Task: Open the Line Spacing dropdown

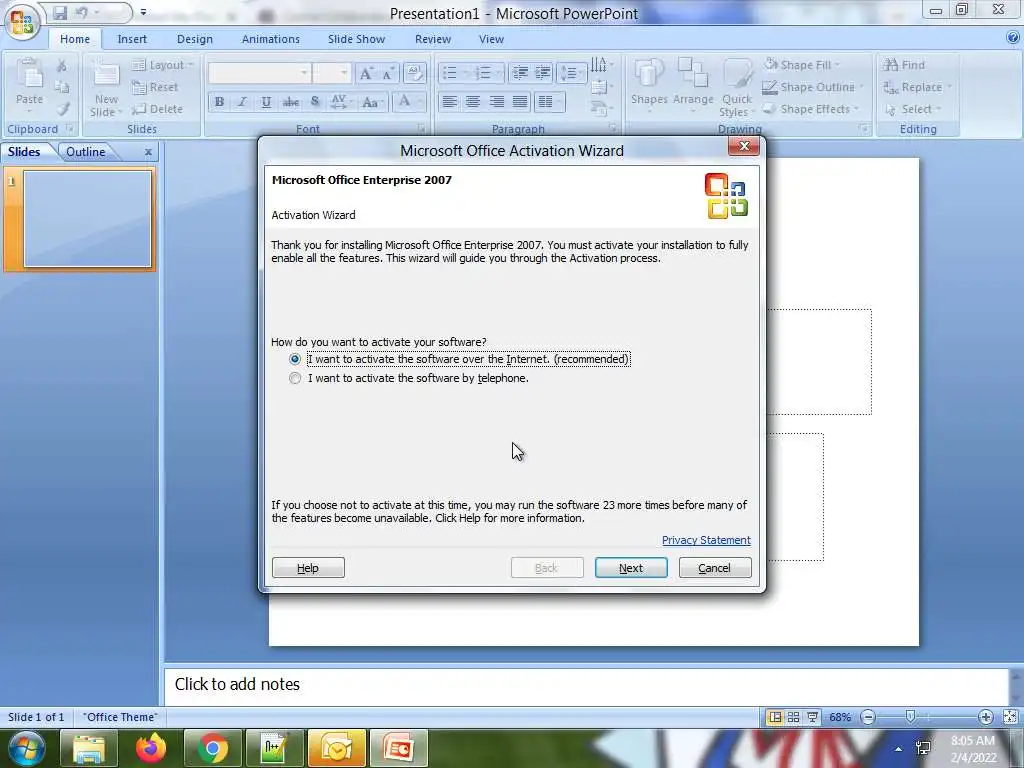Action: click(x=572, y=72)
